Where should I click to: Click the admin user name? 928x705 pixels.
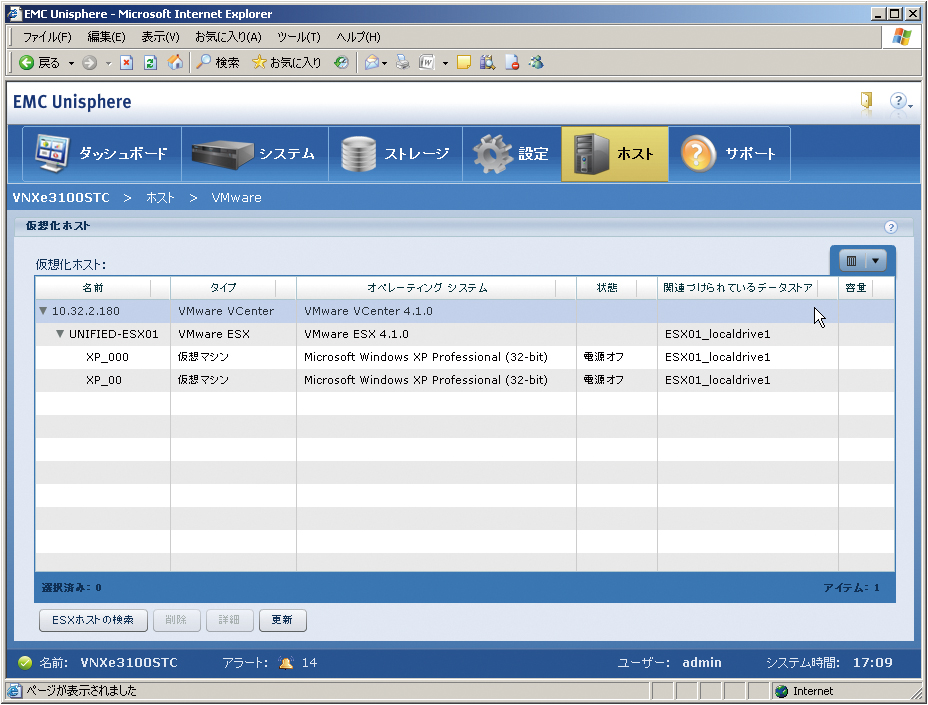702,662
